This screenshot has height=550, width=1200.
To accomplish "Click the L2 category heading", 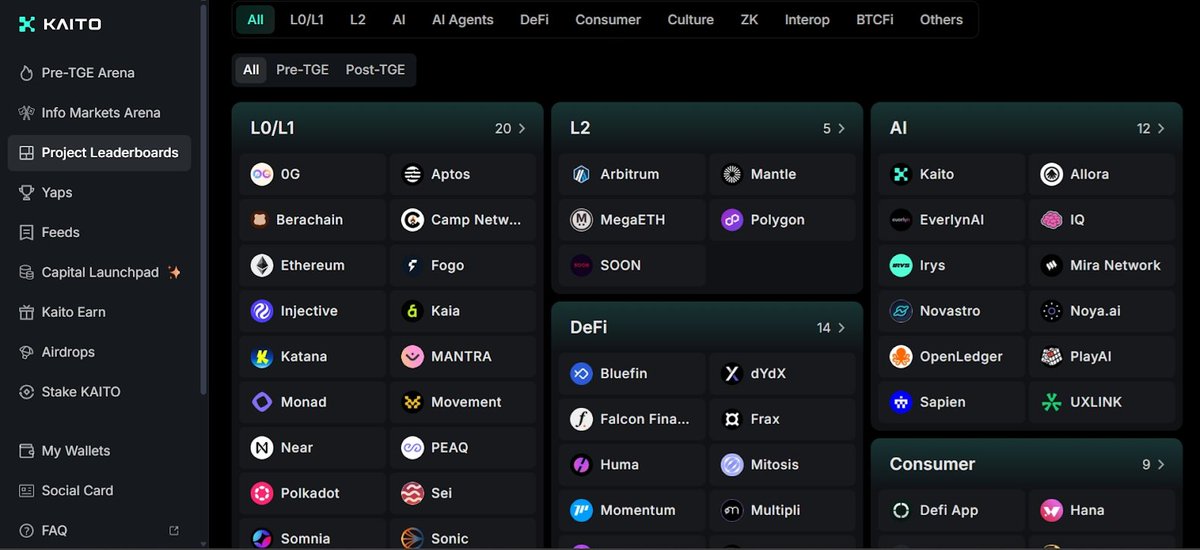I will (x=580, y=128).
